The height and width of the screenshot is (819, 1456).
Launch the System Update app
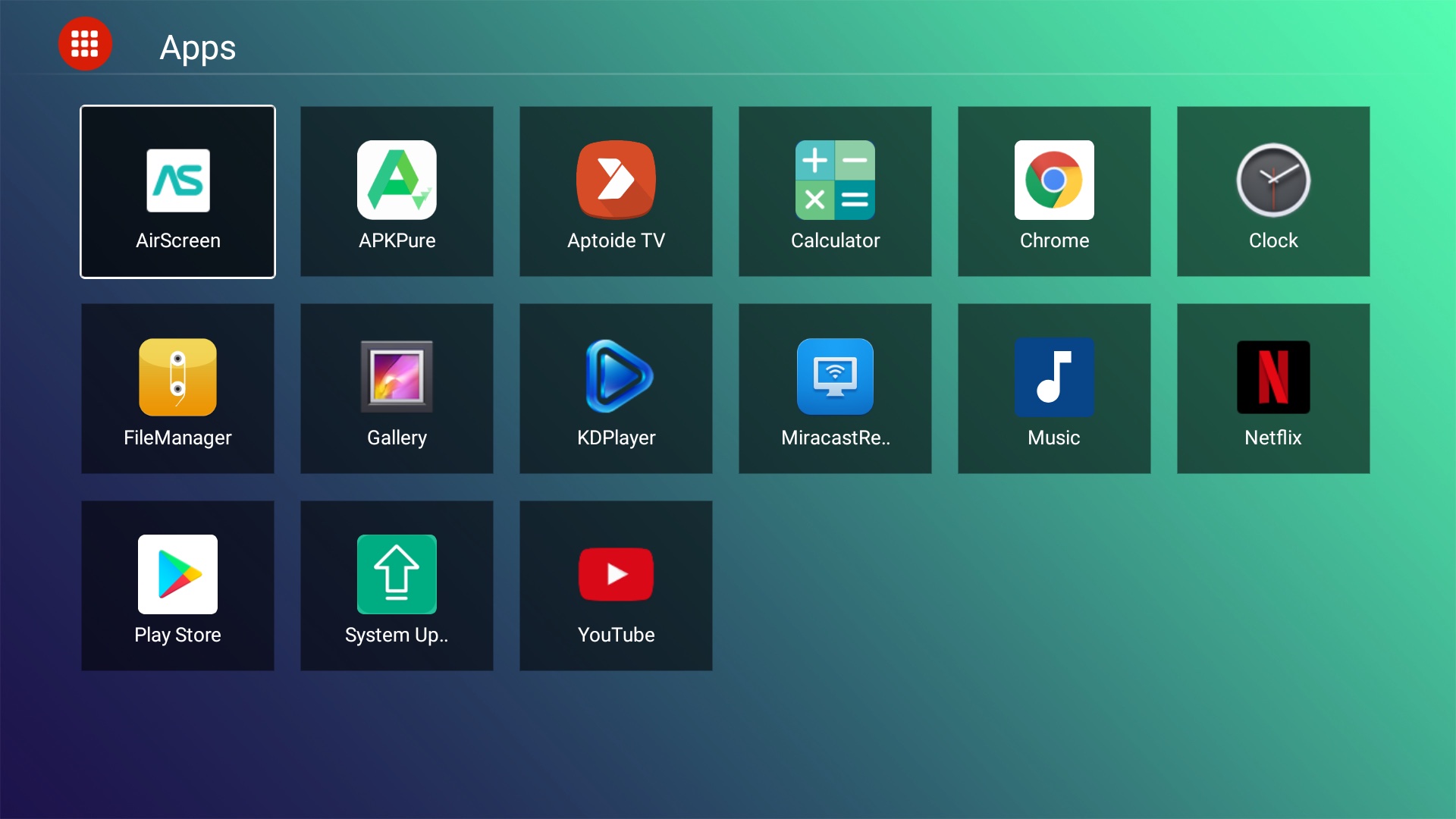click(x=397, y=585)
